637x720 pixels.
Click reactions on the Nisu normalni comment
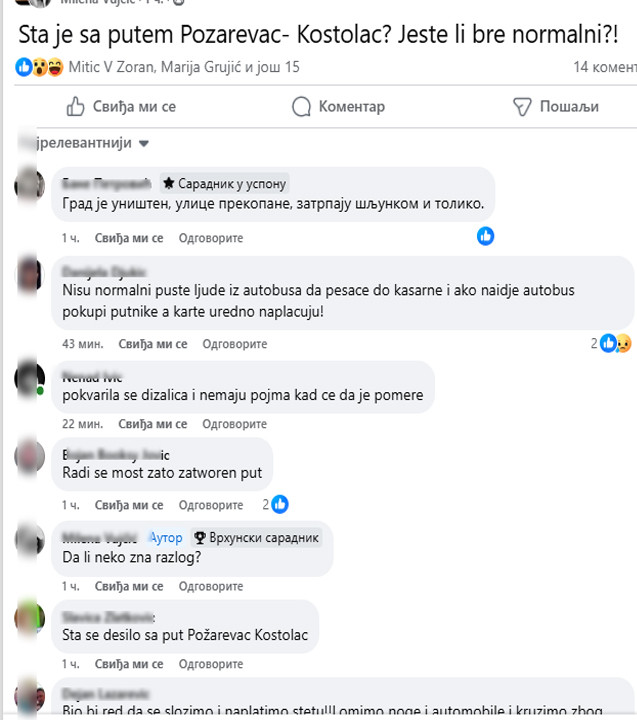(611, 343)
